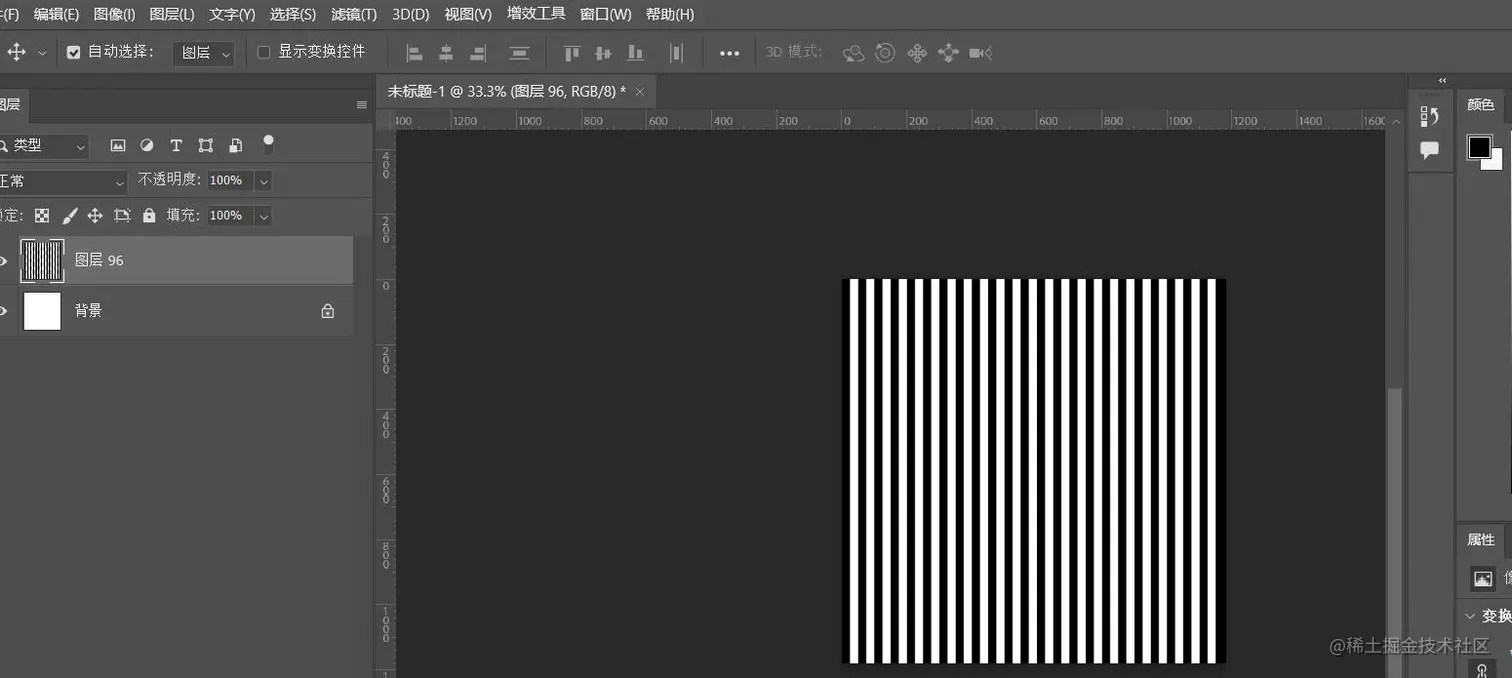The image size is (1512, 678).
Task: Toggle lock position icon for layers
Action: (95, 215)
